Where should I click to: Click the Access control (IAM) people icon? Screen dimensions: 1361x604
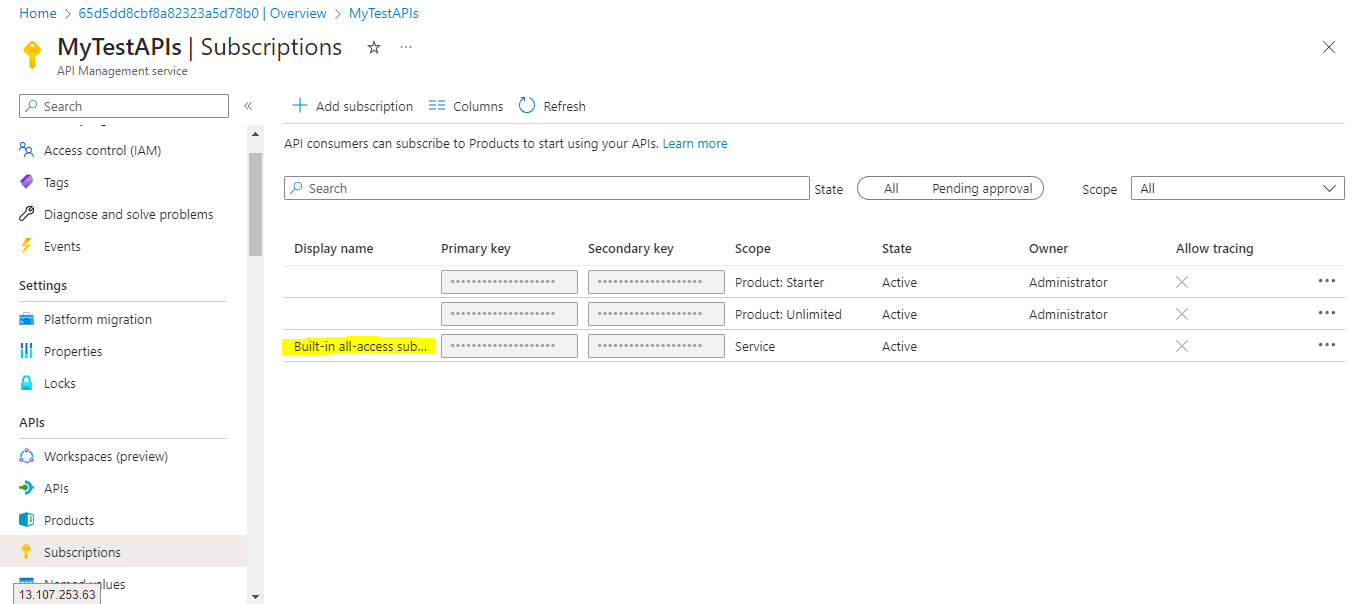pos(27,150)
